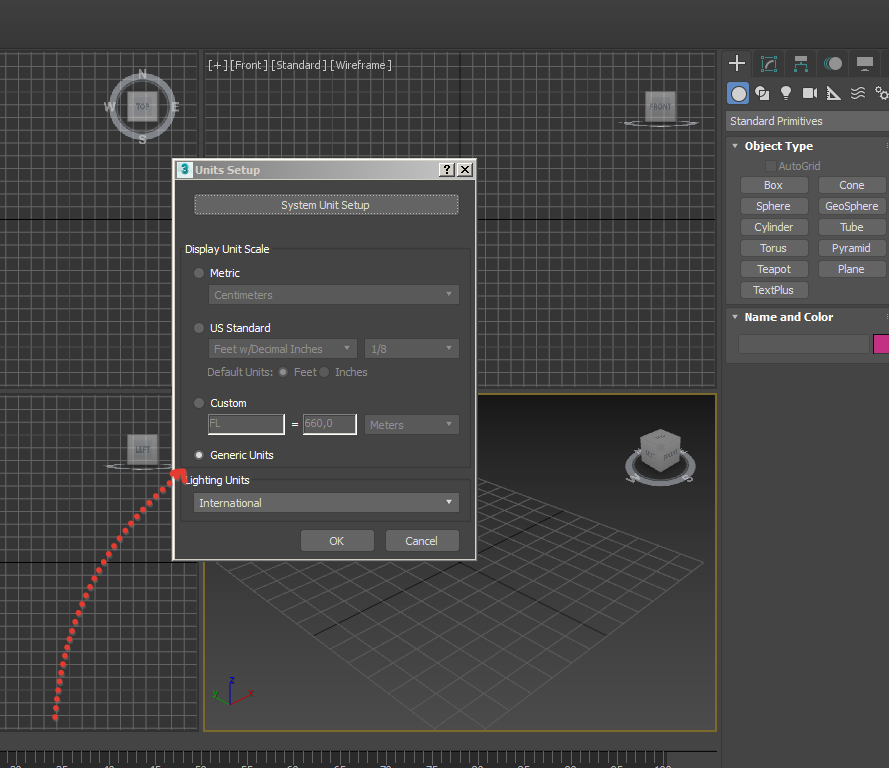Click the custom value 660,0 field

pos(330,424)
